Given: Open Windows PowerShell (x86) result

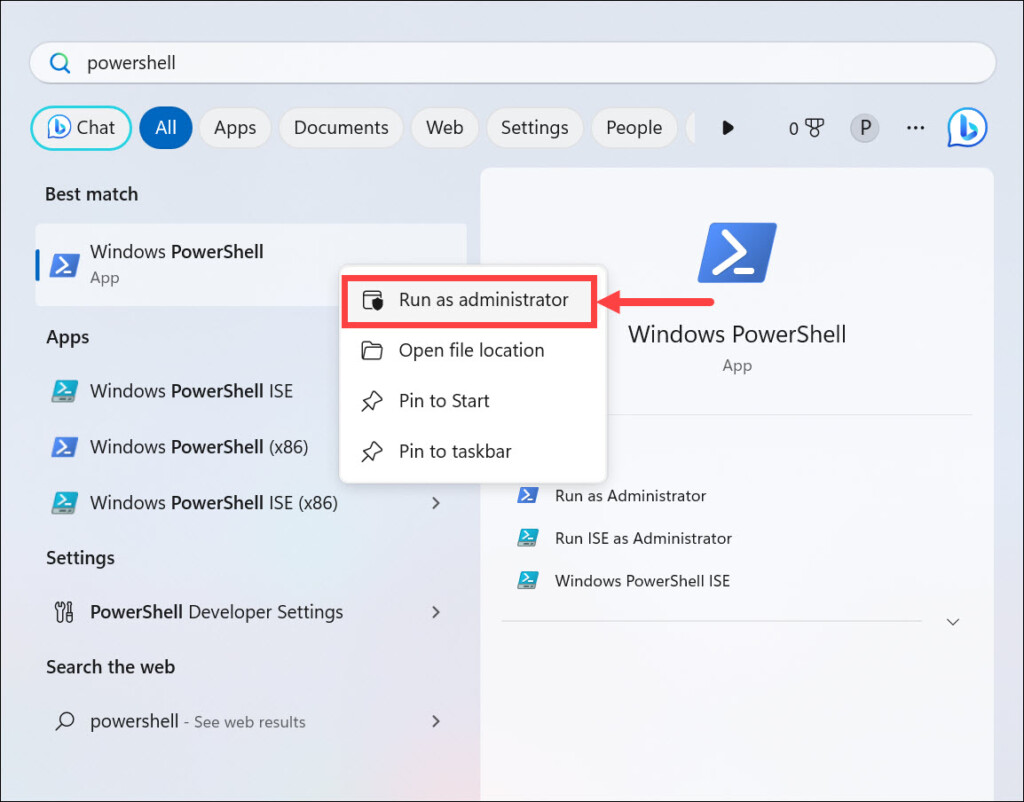Looking at the screenshot, I should [198, 447].
